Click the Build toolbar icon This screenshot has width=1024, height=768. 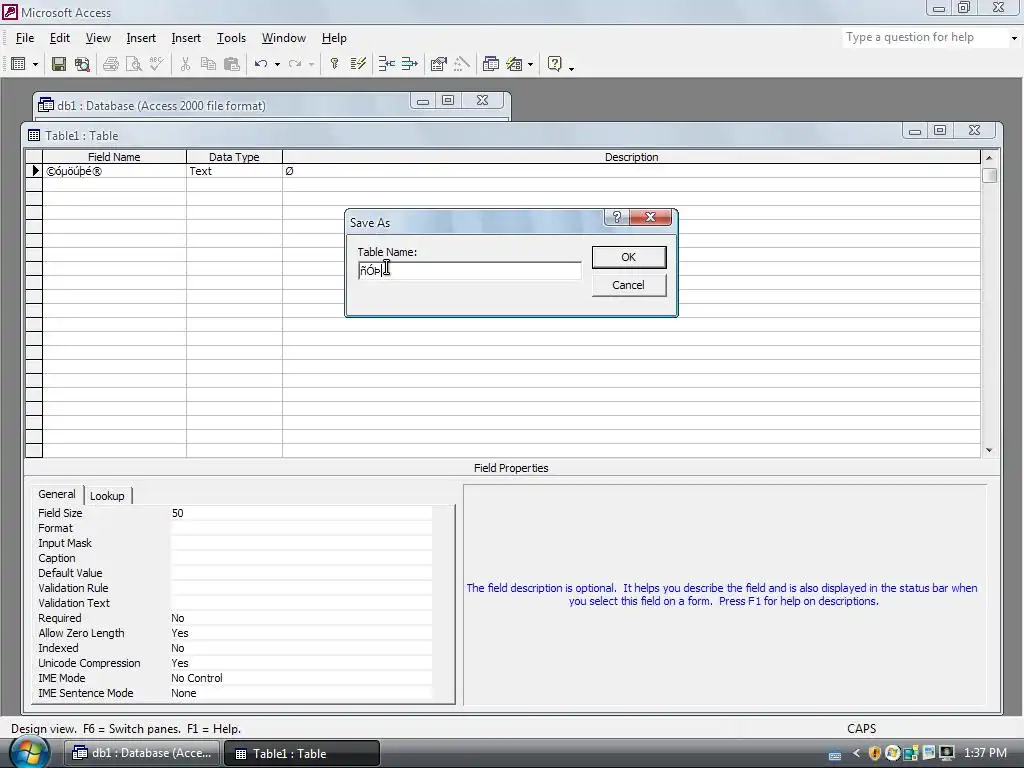click(x=462, y=64)
